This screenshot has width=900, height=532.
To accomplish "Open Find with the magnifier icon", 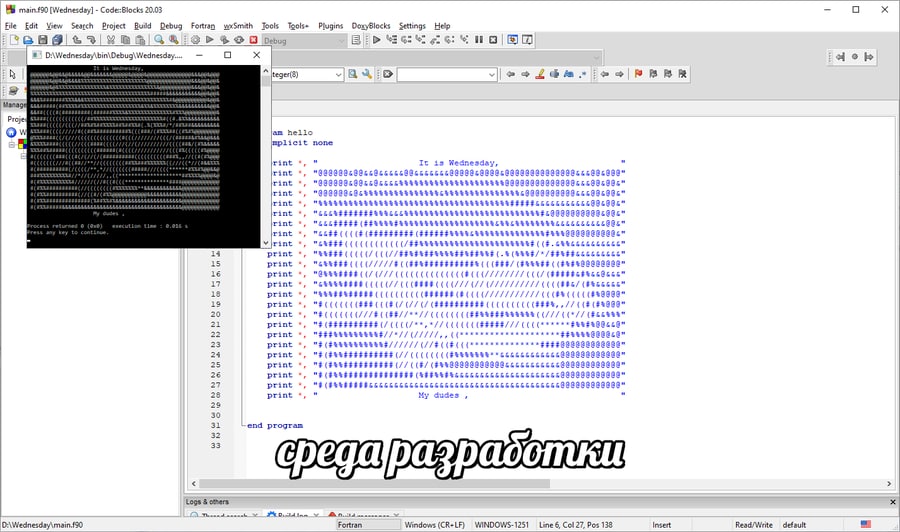I will point(159,40).
